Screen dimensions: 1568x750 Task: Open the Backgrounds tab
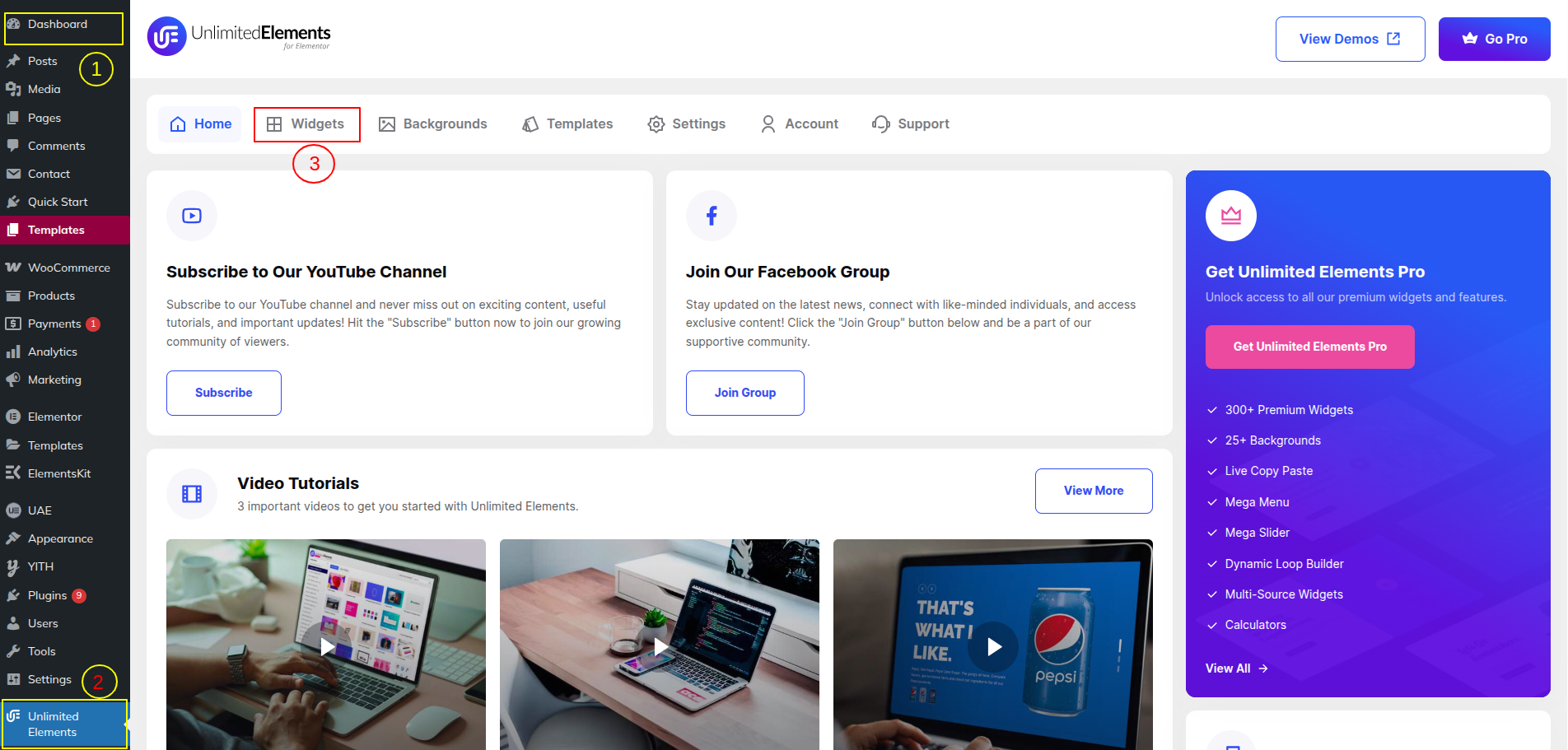click(432, 124)
